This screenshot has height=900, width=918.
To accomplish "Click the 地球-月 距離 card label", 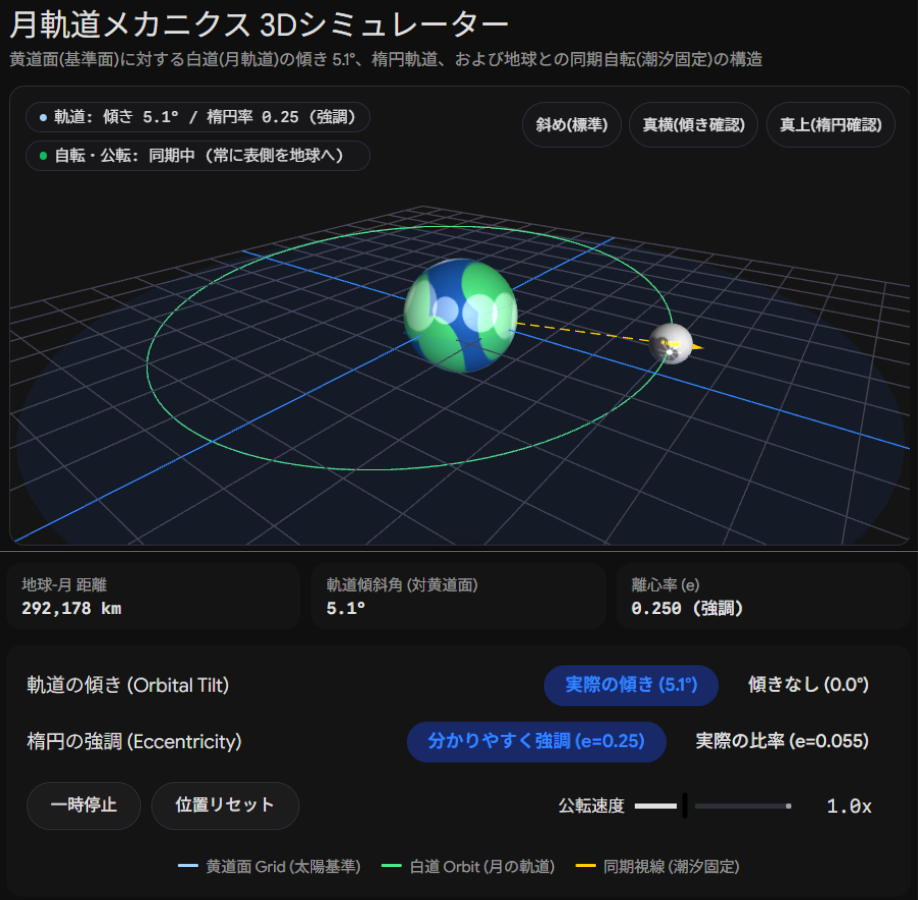I will point(64,584).
